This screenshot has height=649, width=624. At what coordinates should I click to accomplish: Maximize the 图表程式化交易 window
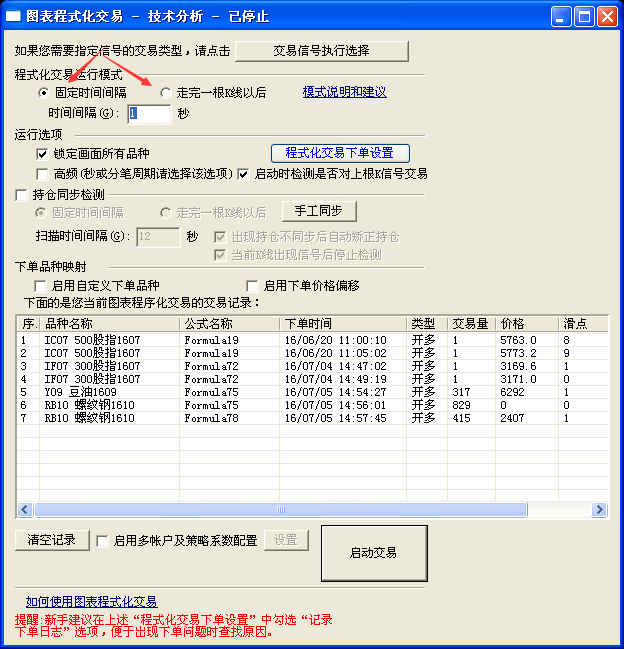pos(584,17)
